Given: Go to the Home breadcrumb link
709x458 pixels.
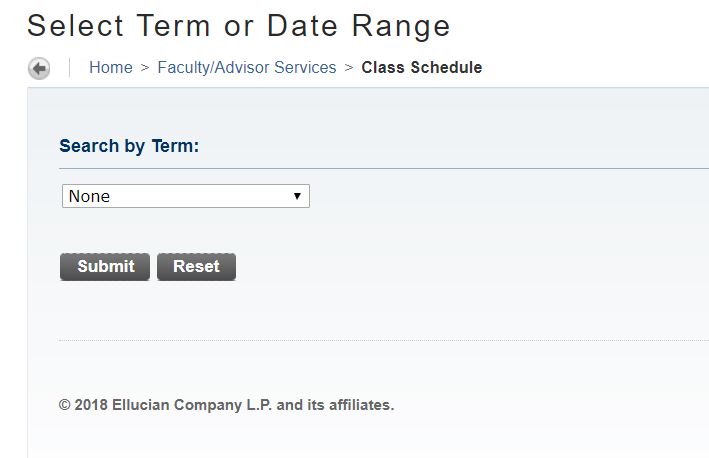Looking at the screenshot, I should [x=110, y=68].
